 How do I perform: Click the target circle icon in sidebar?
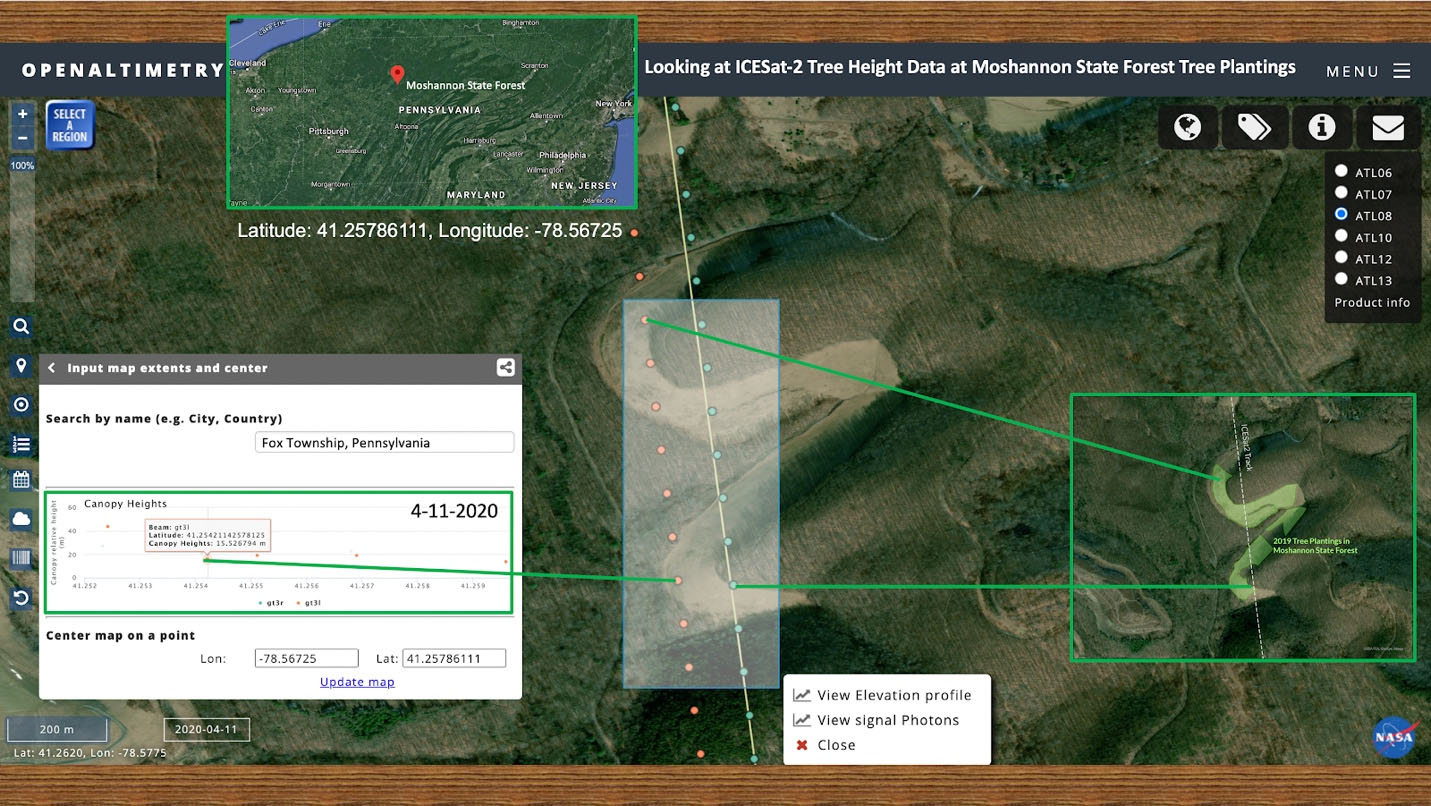tap(21, 405)
